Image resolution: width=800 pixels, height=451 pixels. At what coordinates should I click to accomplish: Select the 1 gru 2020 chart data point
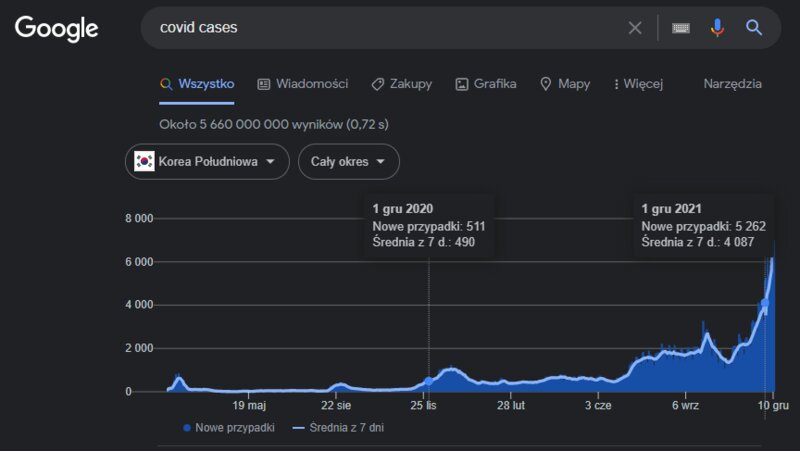pos(429,381)
